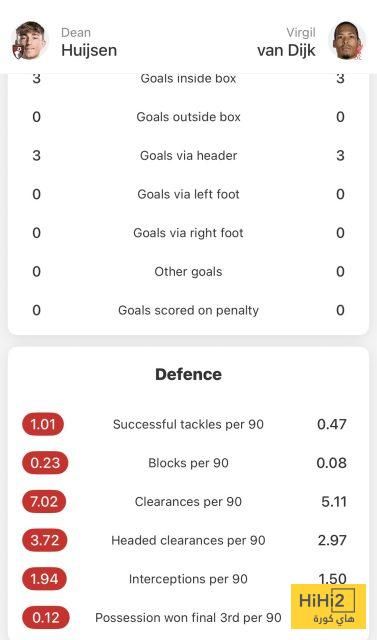The width and height of the screenshot is (377, 640).
Task: Open Dean Huijsen's player photo
Action: pyautogui.click(x=29, y=40)
